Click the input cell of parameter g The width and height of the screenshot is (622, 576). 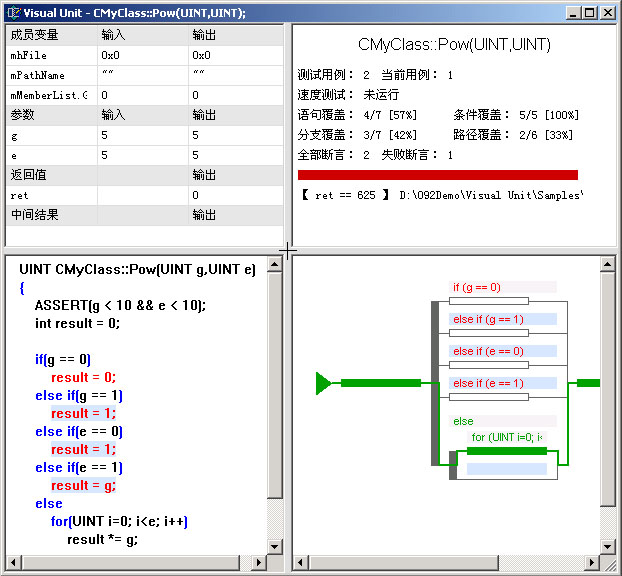click(x=143, y=135)
